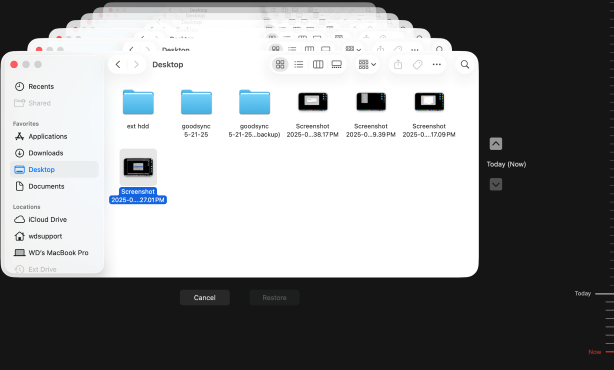Select Shared in the sidebar
Screen dimensions: 614x370
[x=54, y=103]
